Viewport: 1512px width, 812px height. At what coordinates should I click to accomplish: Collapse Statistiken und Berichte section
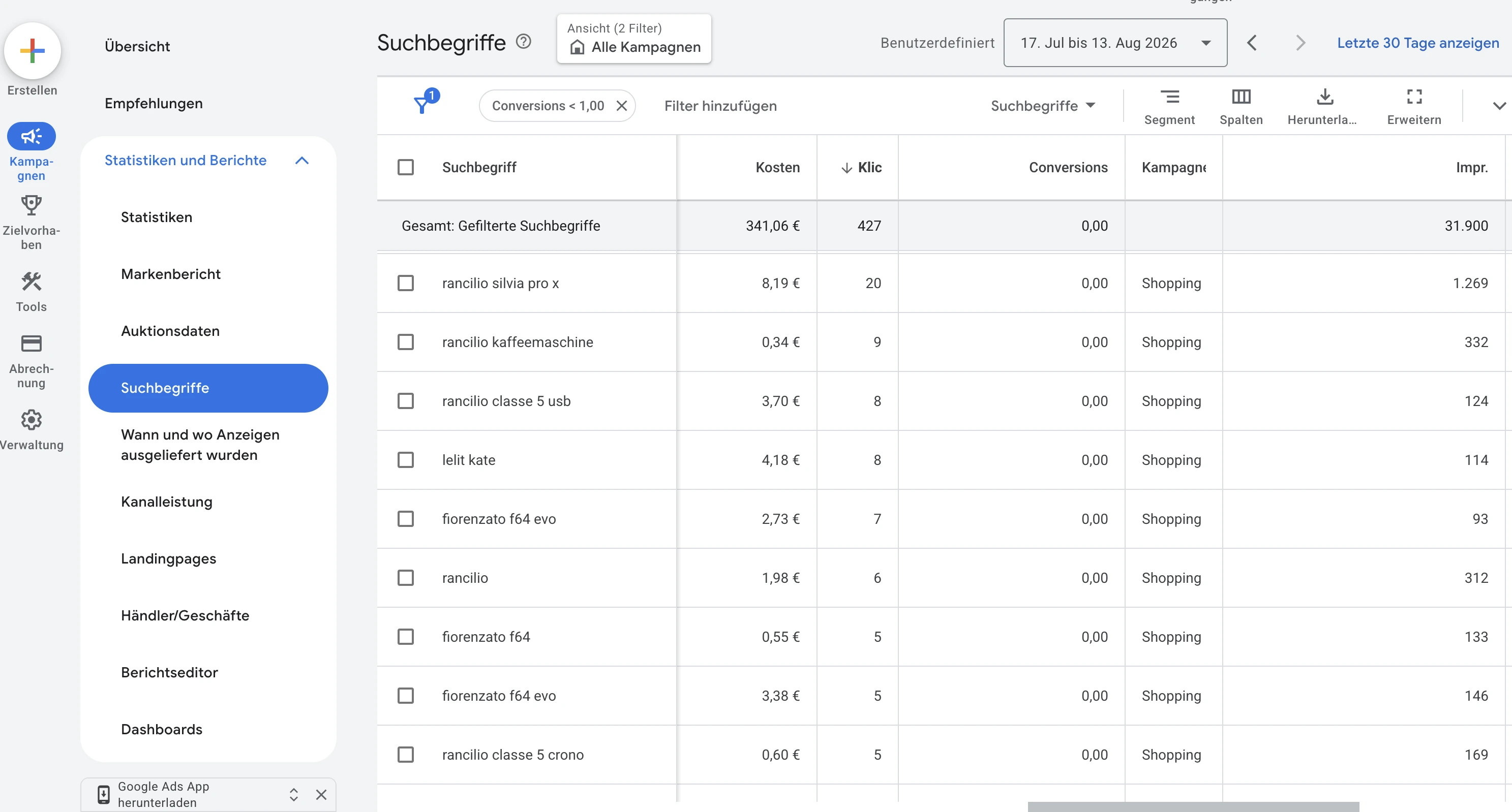click(301, 161)
